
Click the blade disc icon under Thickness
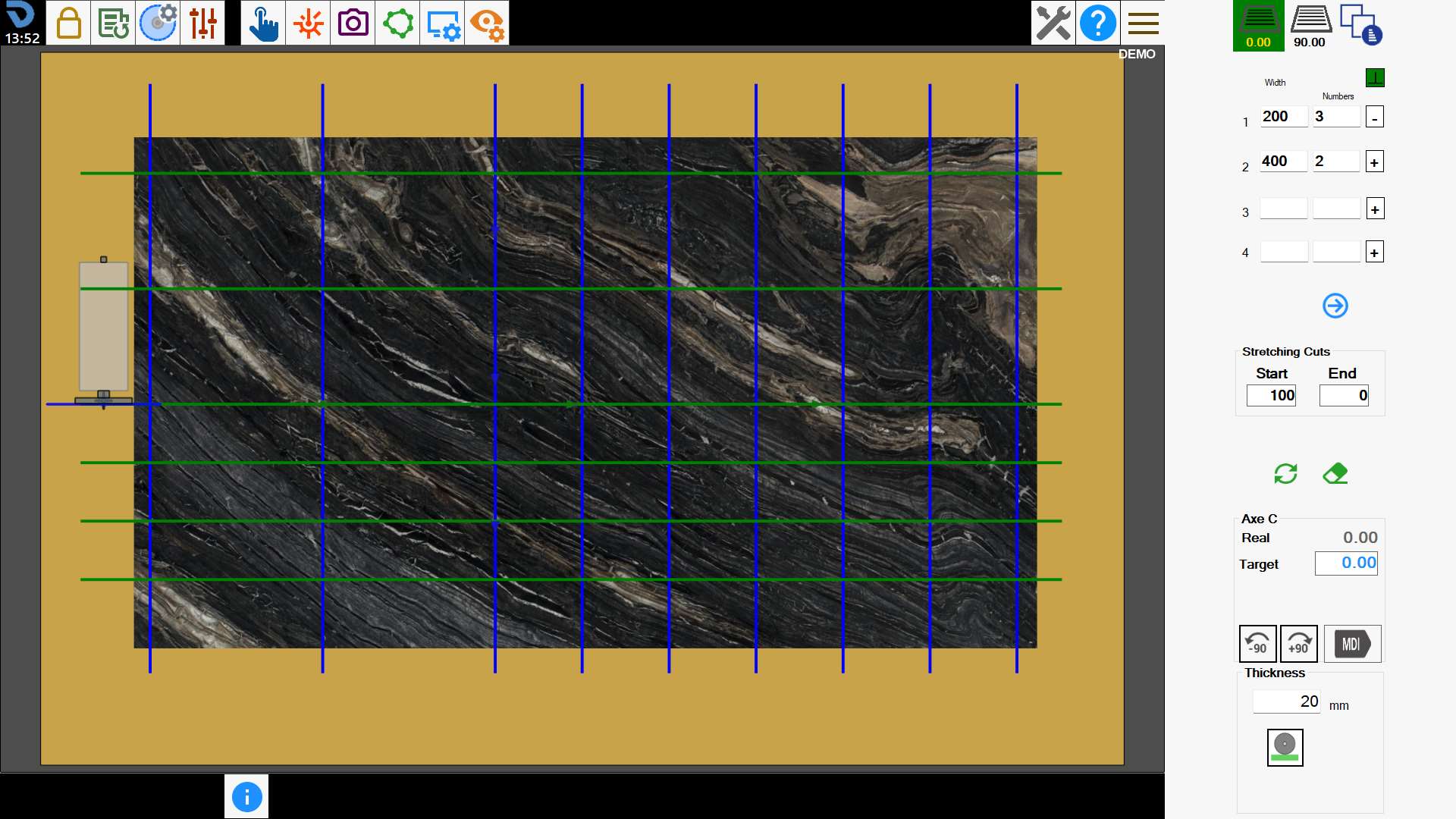click(1285, 748)
